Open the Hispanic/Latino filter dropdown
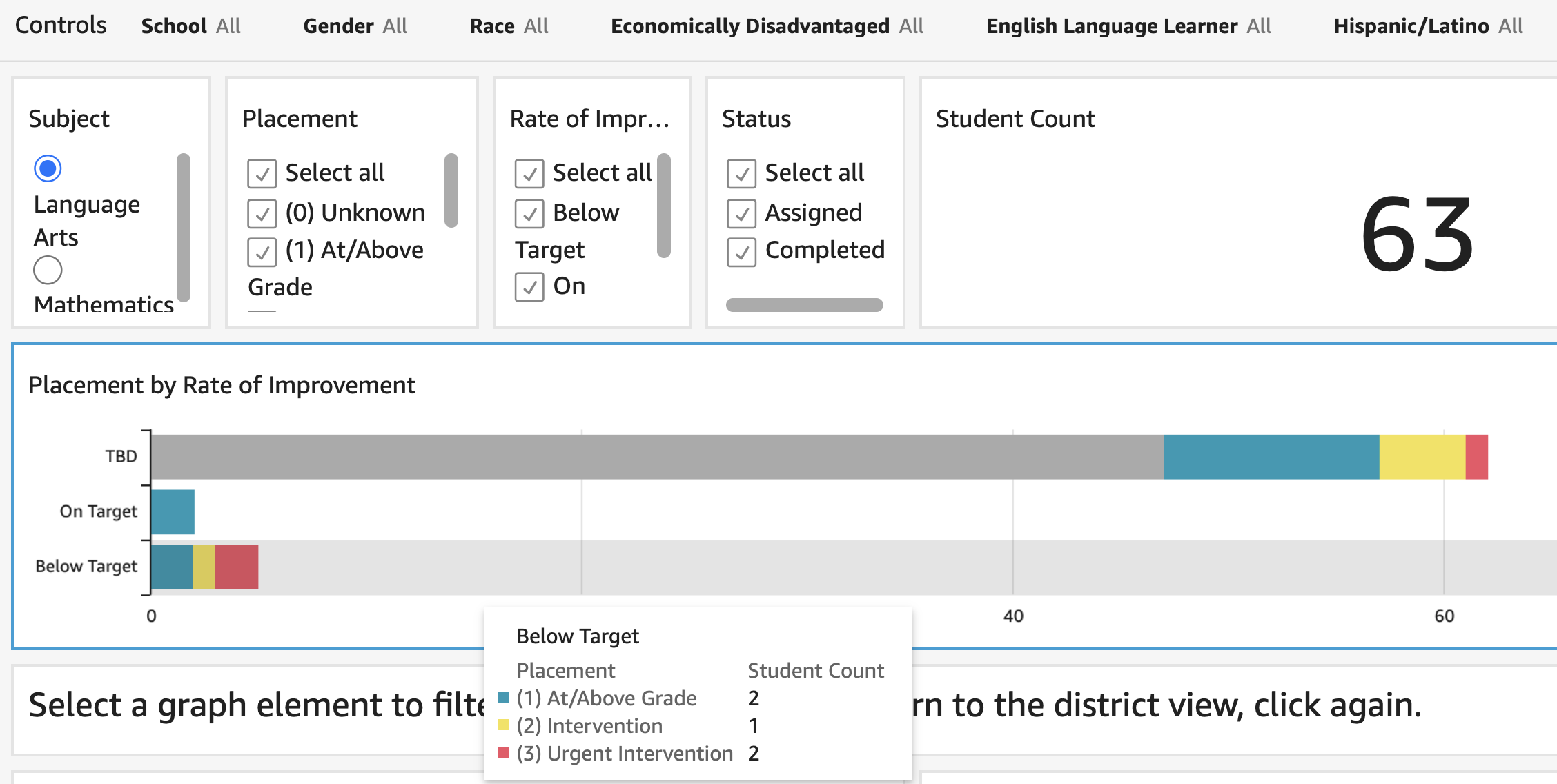1557x784 pixels. pyautogui.click(x=1427, y=26)
